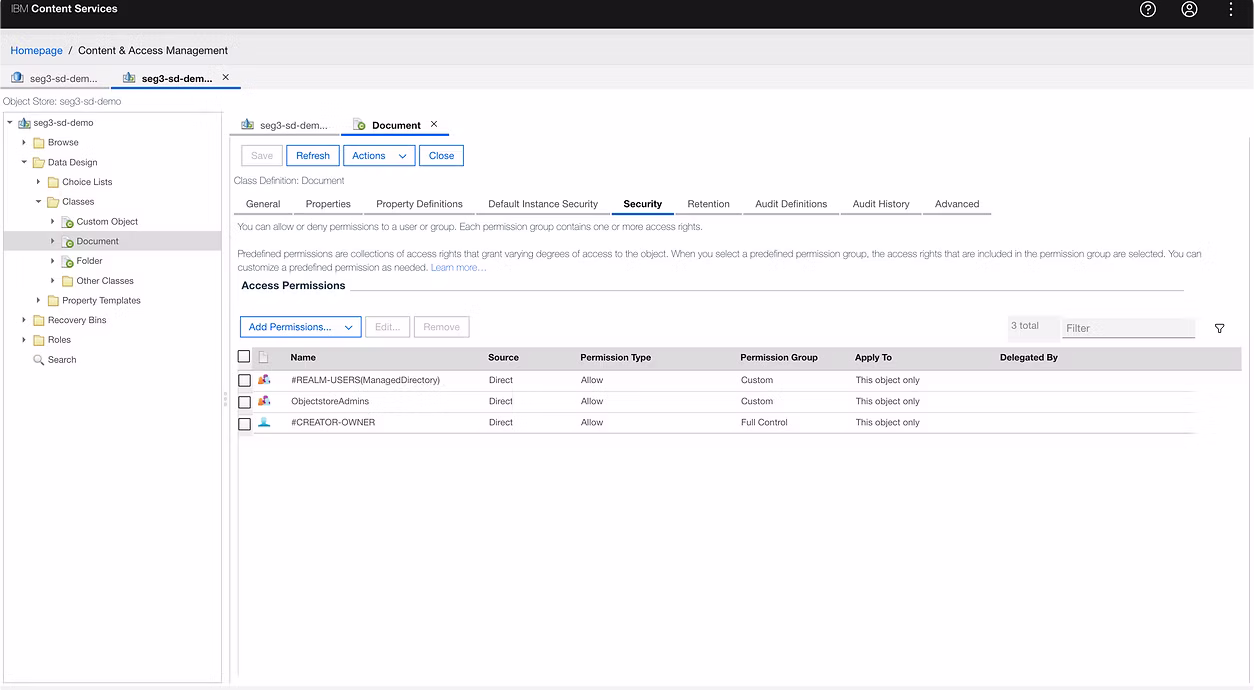
Task: Open the Add Permissions dropdown
Action: (301, 327)
